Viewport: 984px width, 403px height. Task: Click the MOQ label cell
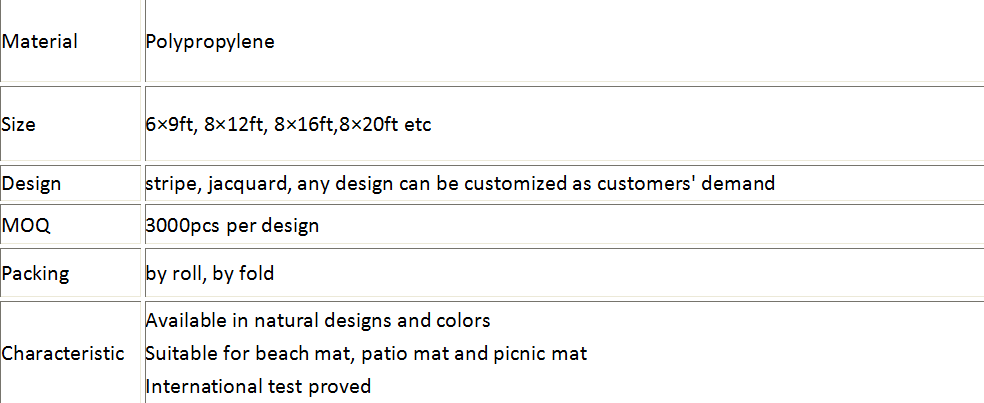(x=26, y=226)
